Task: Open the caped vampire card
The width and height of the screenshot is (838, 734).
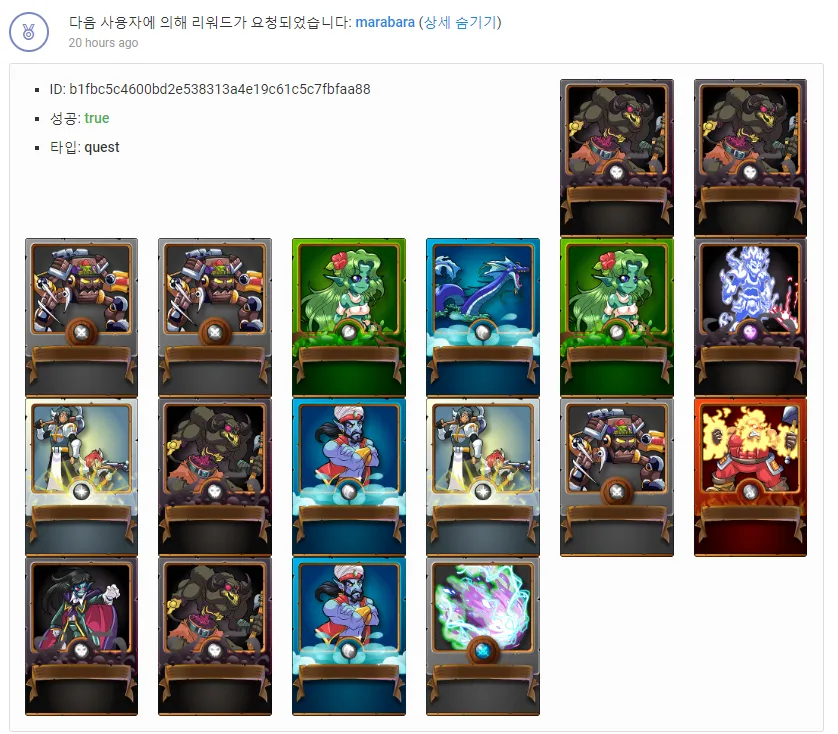Action: 81,636
